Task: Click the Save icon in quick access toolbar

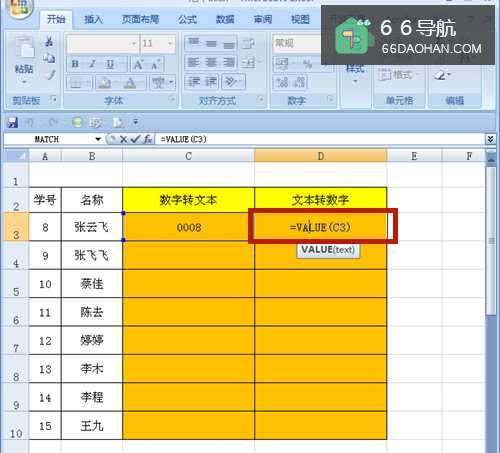Action: coord(13,123)
